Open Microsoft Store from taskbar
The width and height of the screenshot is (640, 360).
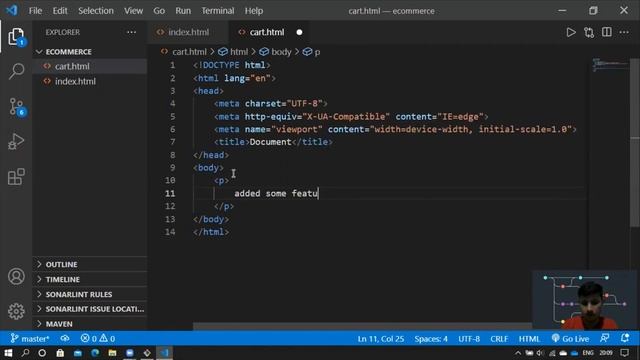pos(60,353)
